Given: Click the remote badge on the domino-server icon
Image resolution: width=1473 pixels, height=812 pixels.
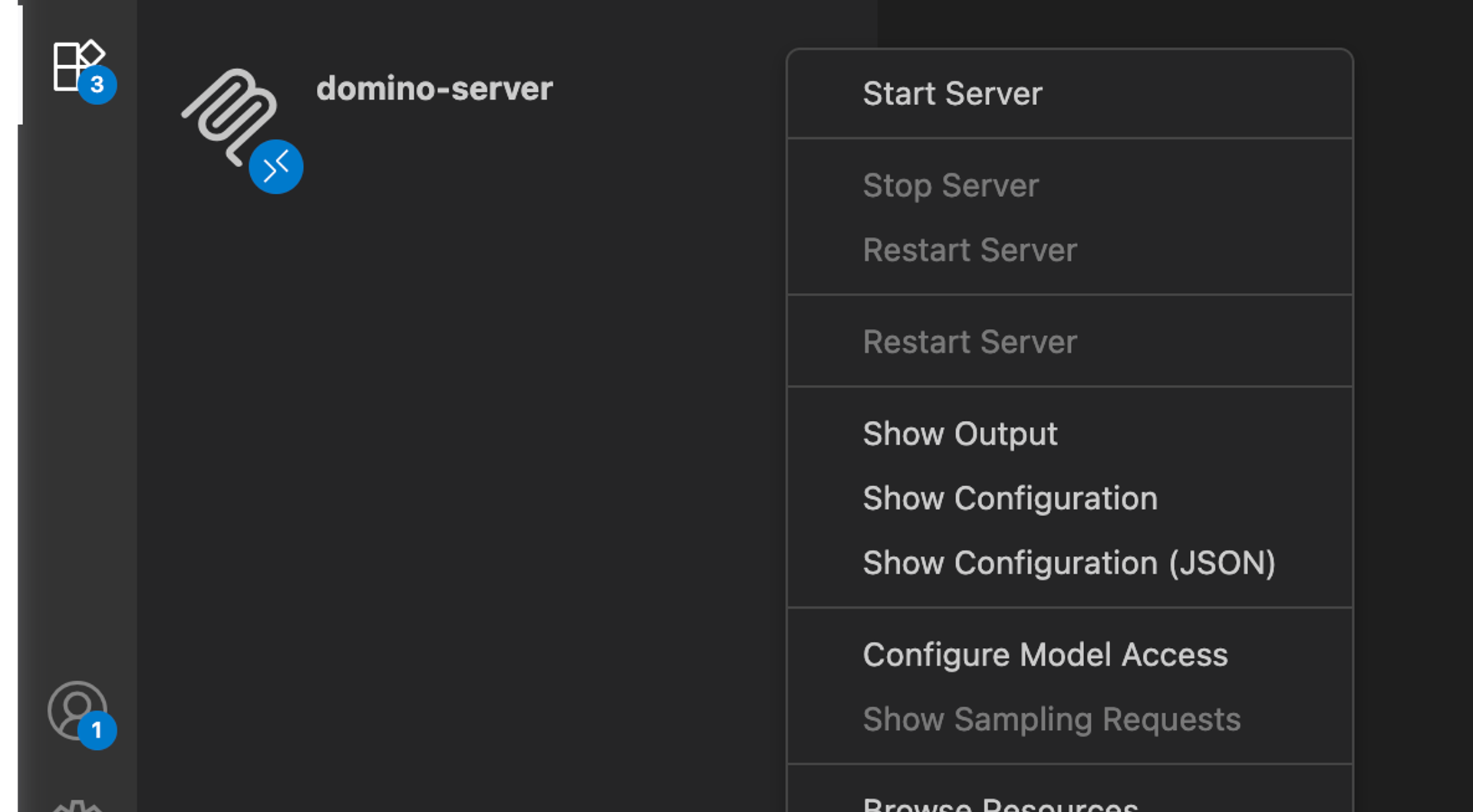Looking at the screenshot, I should (x=276, y=166).
